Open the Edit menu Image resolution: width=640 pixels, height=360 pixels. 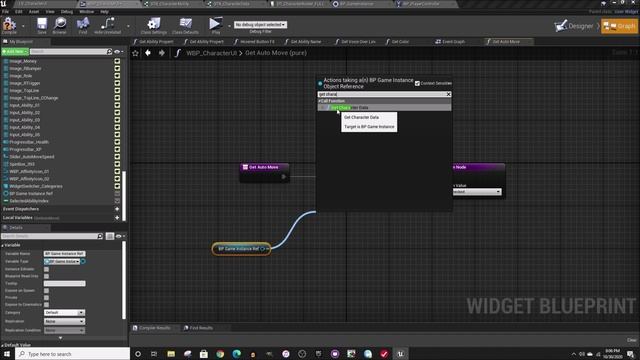tap(19, 12)
